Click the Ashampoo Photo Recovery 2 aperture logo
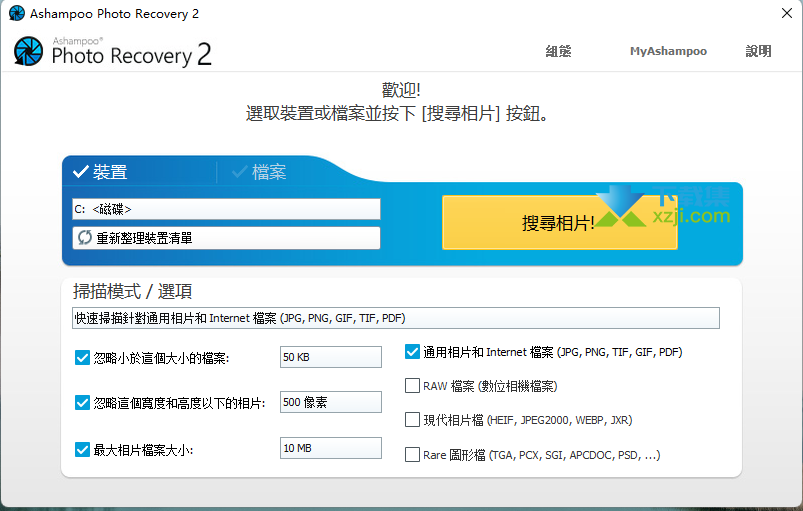 pyautogui.click(x=28, y=52)
